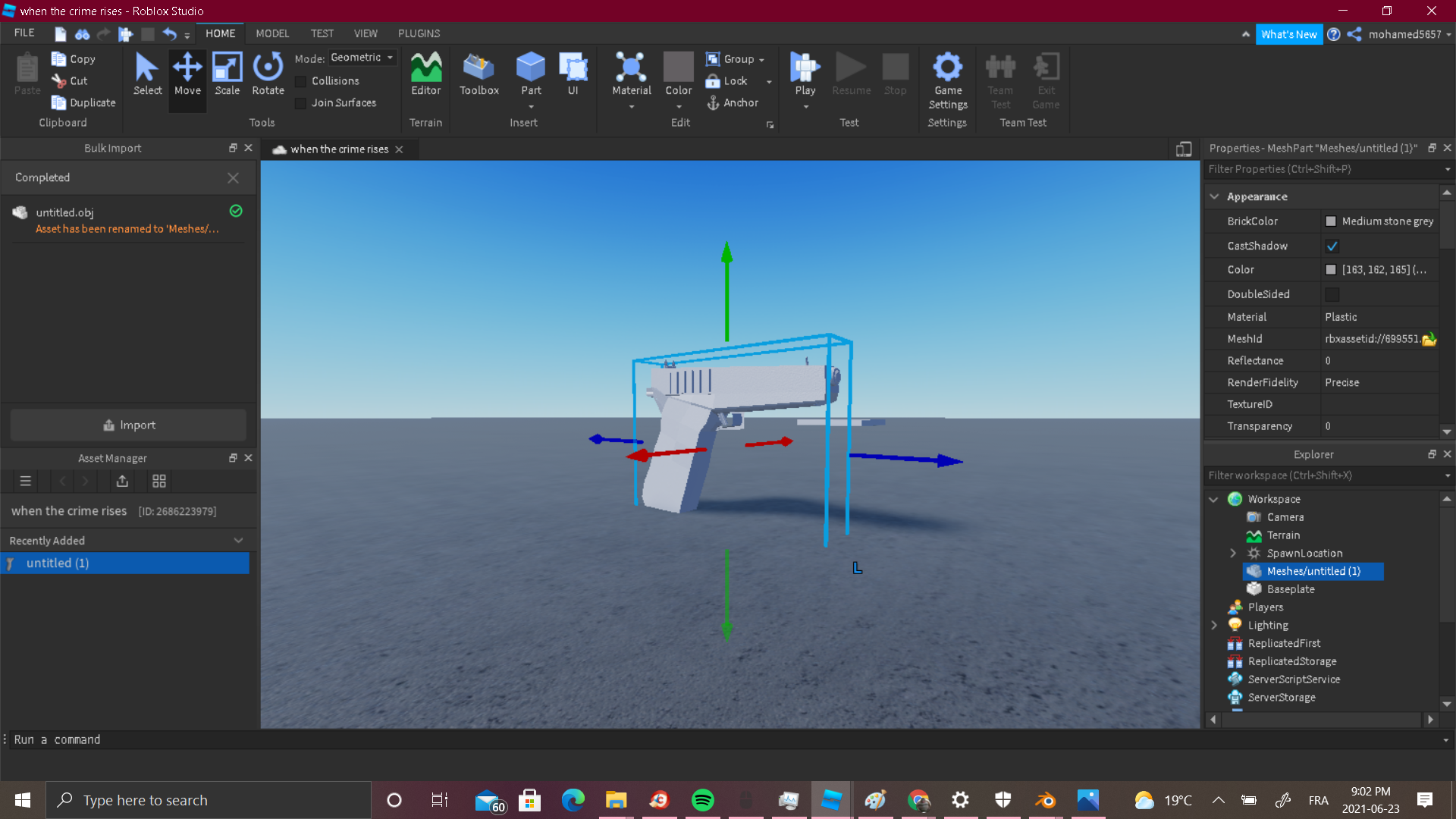This screenshot has height=819, width=1456.
Task: Open the PLUGINS ribbon tab
Action: pyautogui.click(x=419, y=33)
